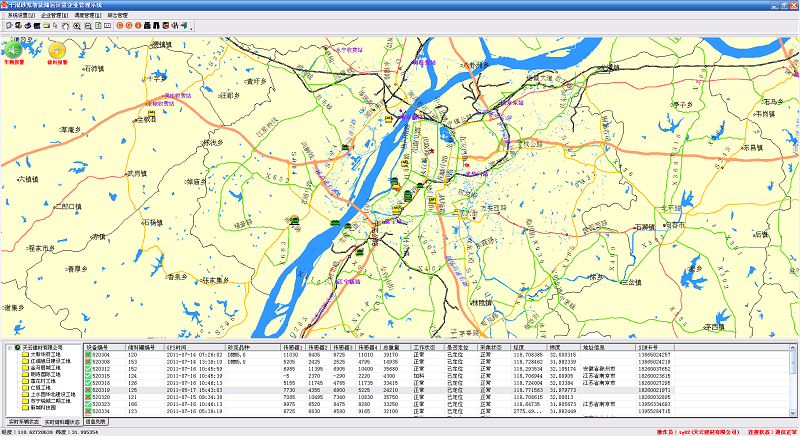Click the longitude 118.771583 cell
The width and height of the screenshot is (800, 436).
[528, 390]
